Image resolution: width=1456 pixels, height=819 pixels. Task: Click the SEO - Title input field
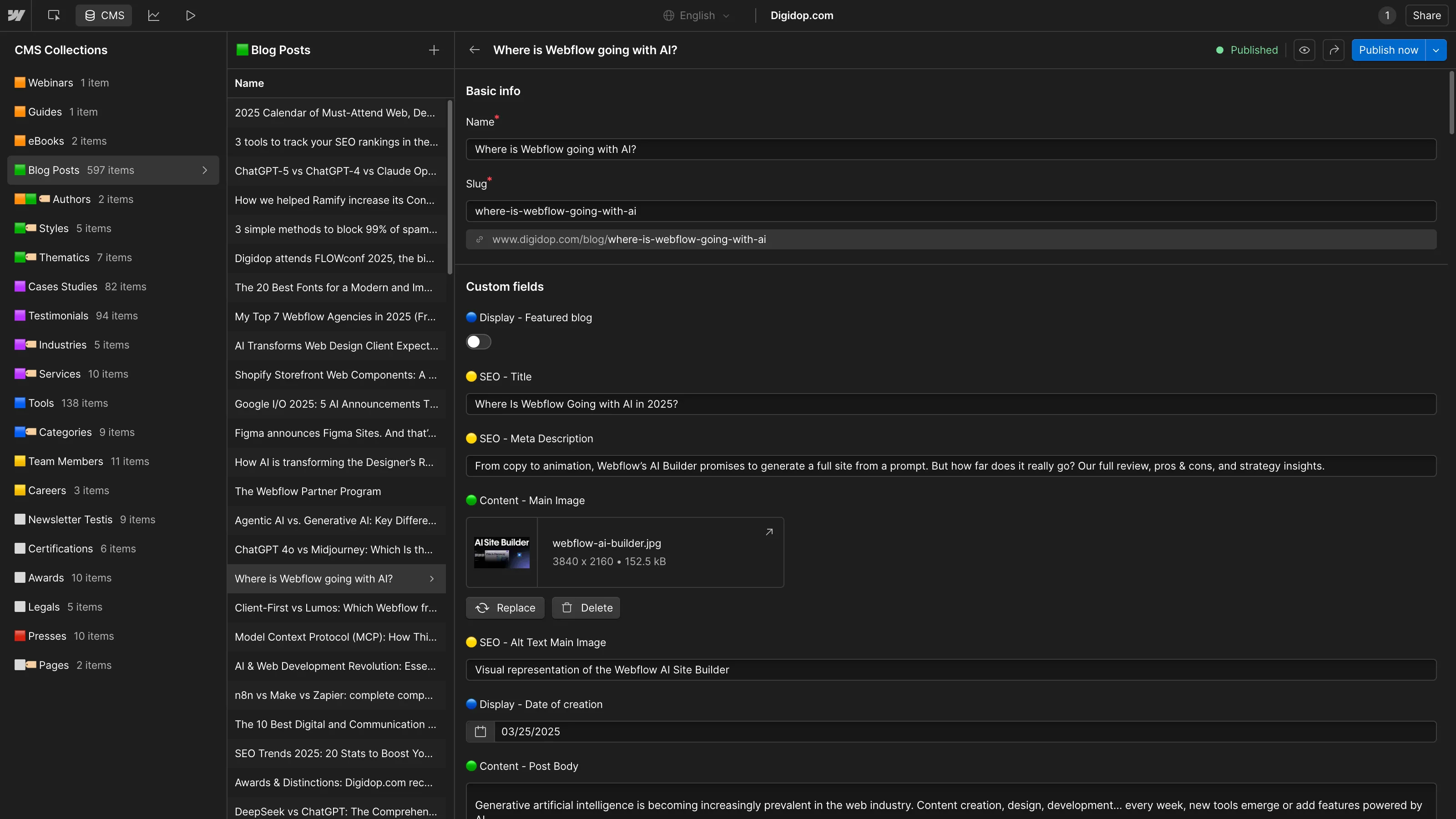coord(950,404)
